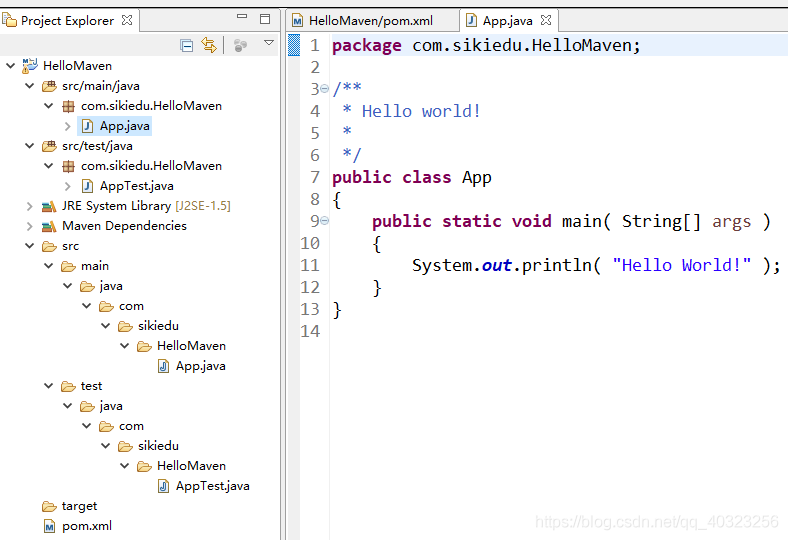Click package icon of com.sikiedu.HelloMaven in src/test/java
Screen dimensions: 788x540
click(x=68, y=166)
